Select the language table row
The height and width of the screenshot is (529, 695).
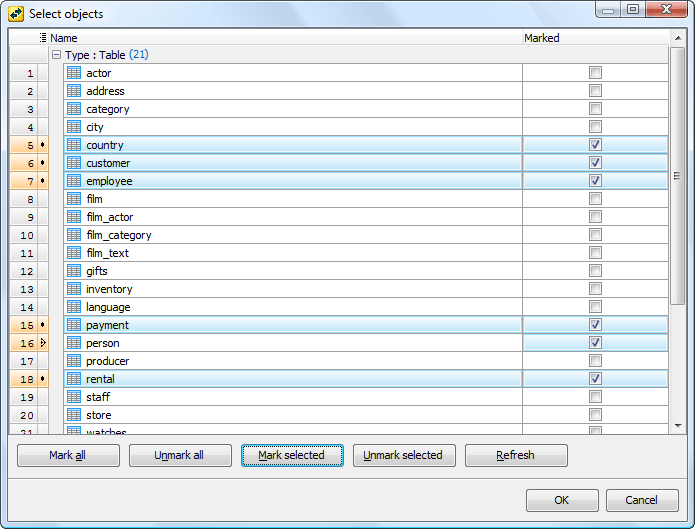tap(108, 307)
